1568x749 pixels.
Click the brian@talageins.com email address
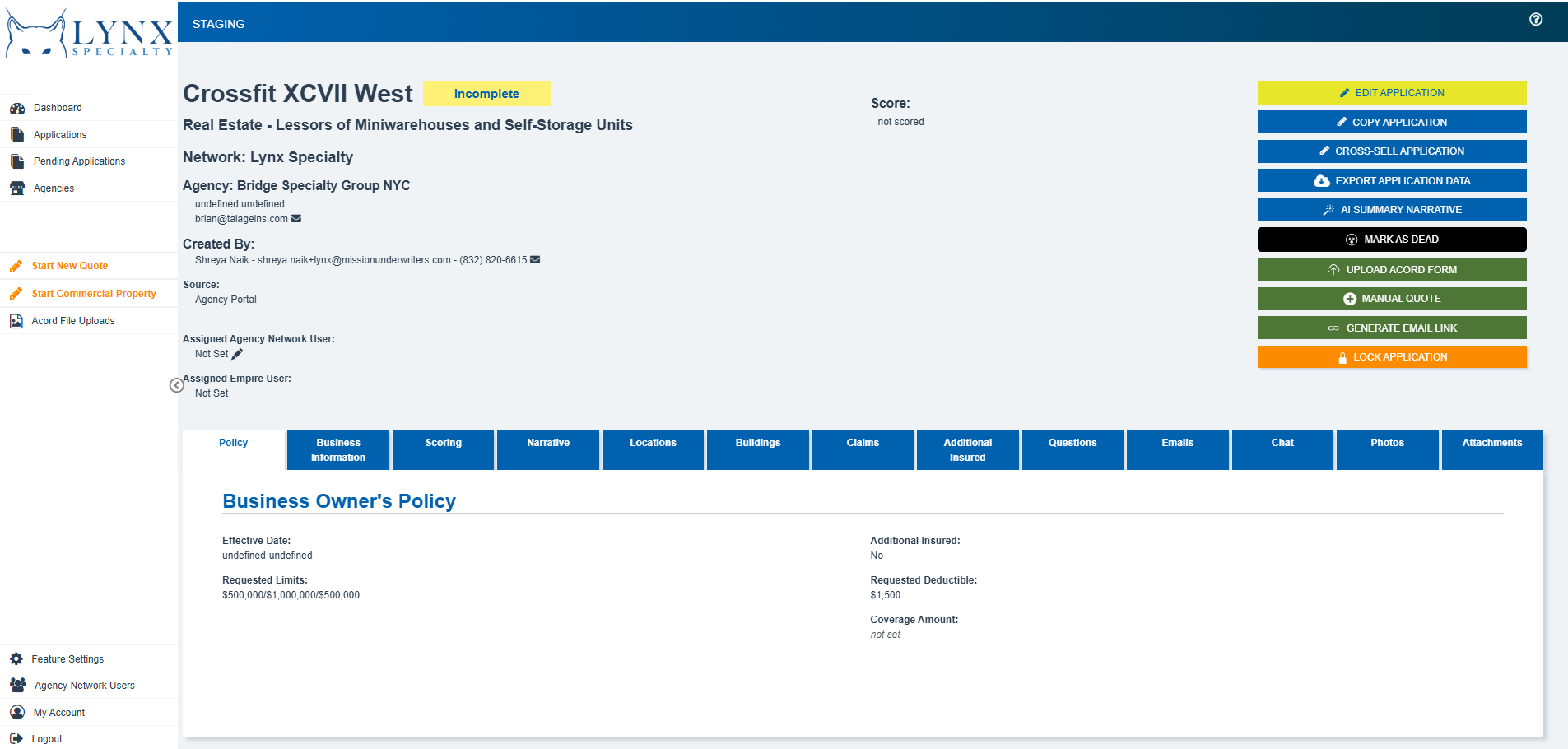click(x=241, y=219)
